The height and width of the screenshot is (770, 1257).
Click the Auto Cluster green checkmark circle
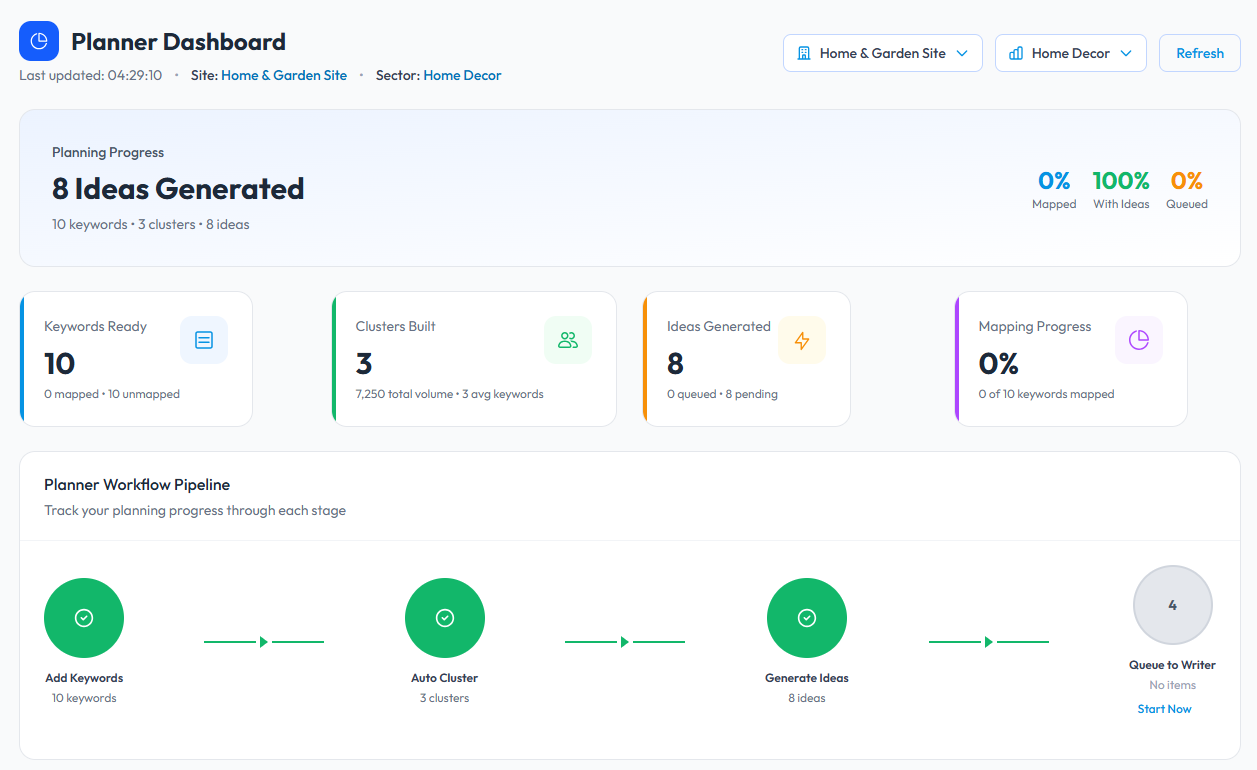pyautogui.click(x=445, y=618)
